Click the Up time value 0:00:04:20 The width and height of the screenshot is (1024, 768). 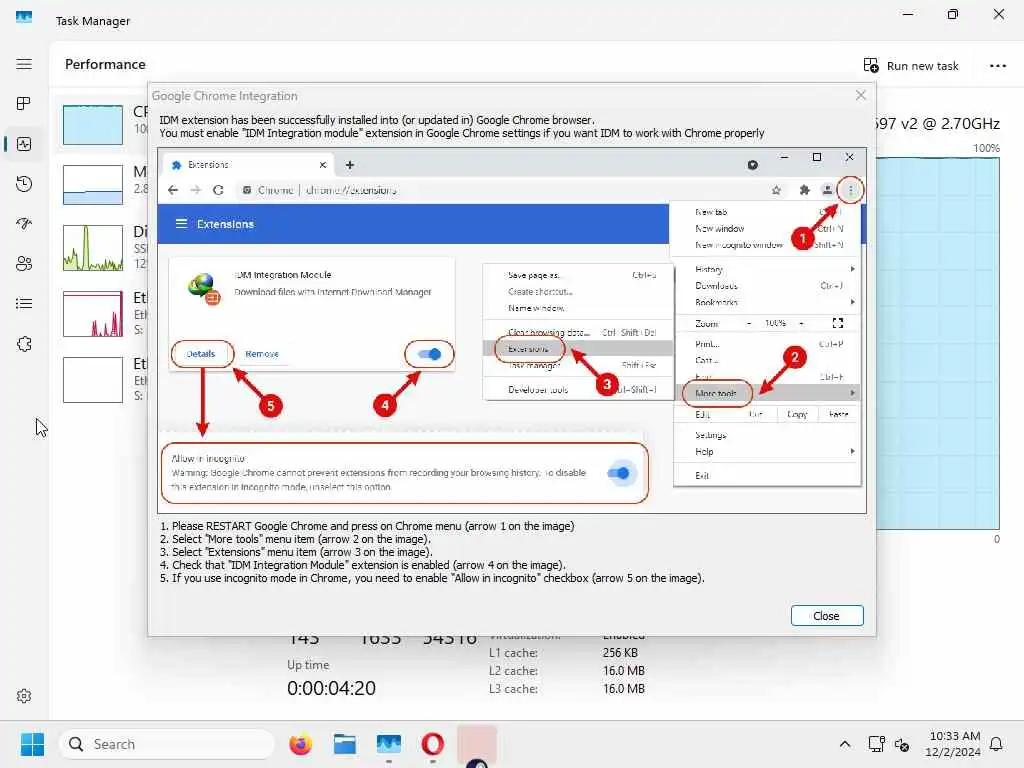[331, 688]
